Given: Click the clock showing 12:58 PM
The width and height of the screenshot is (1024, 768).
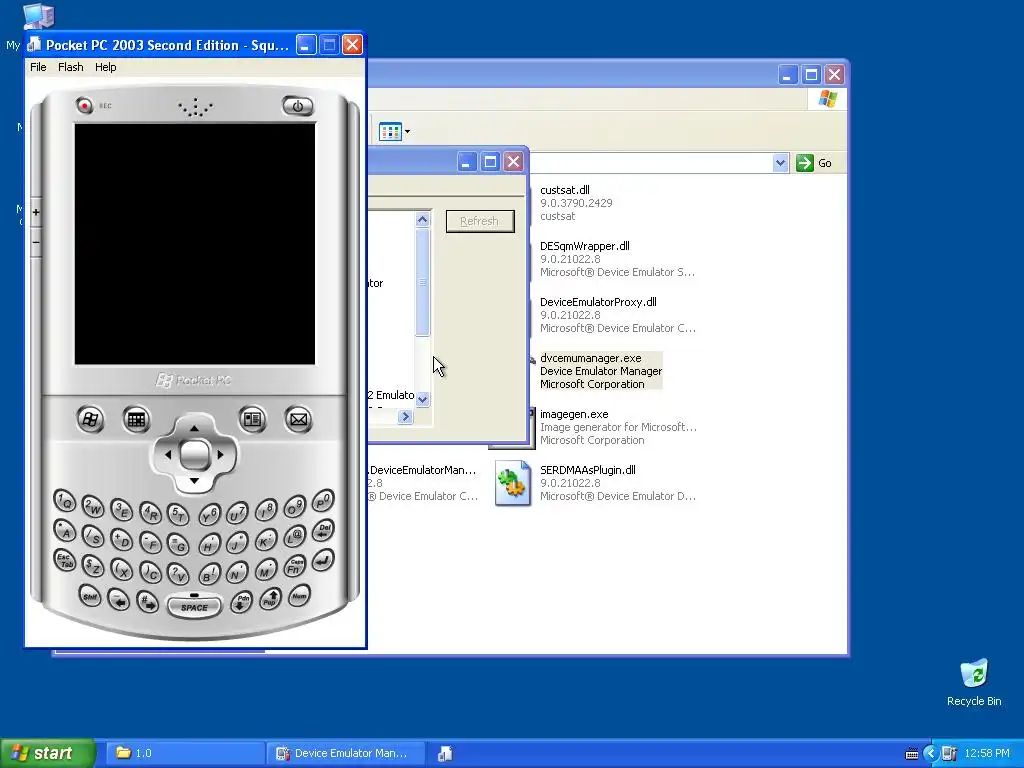Looking at the screenshot, I should 987,754.
